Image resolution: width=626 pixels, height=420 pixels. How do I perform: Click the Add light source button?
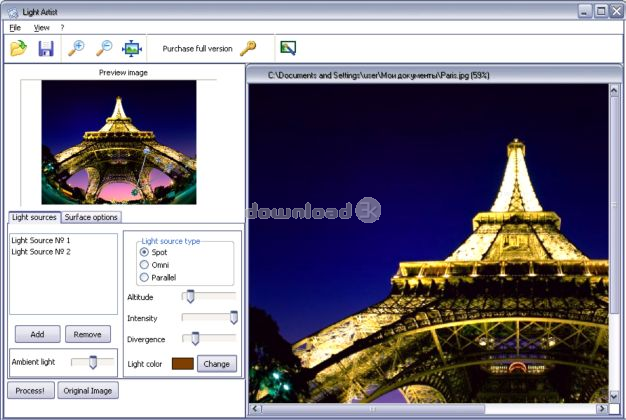pyautogui.click(x=38, y=334)
